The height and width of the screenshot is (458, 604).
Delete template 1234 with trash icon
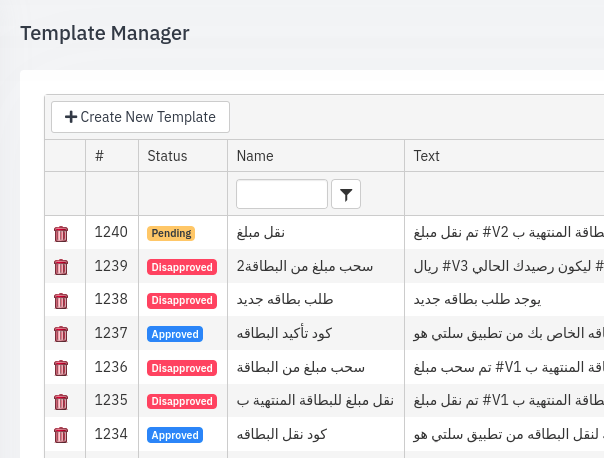[x=61, y=435]
